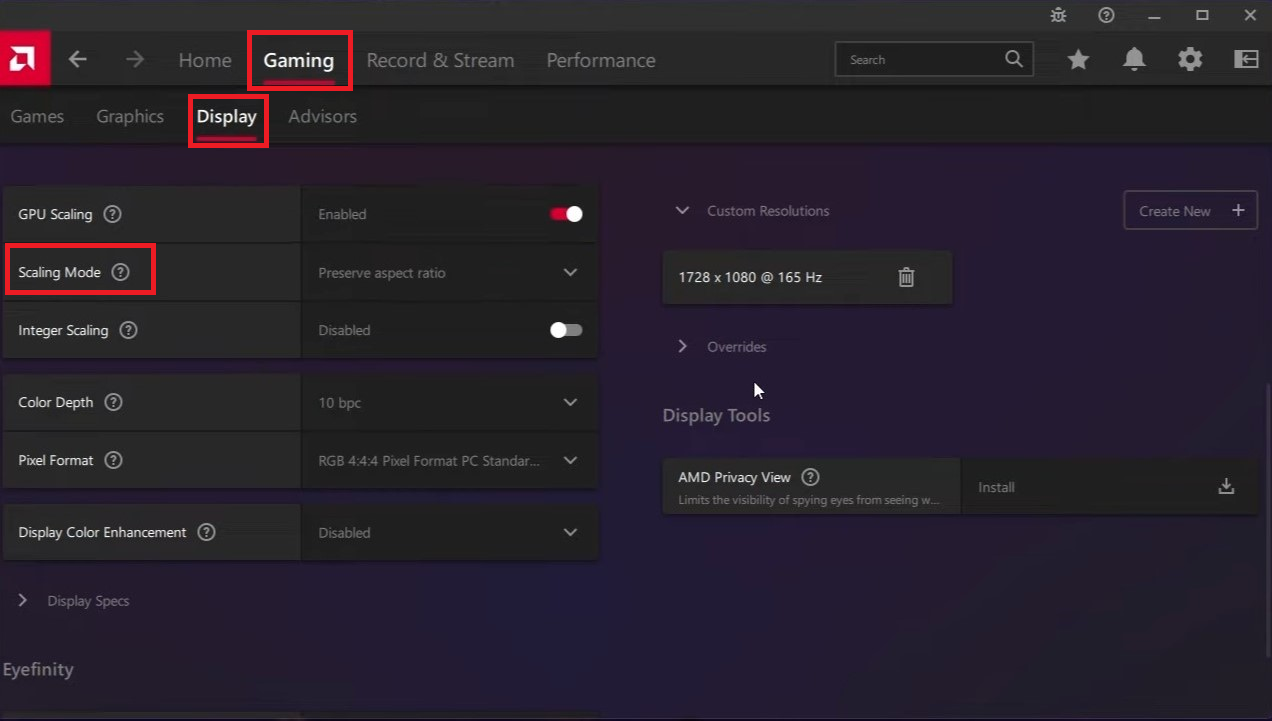Image resolution: width=1272 pixels, height=721 pixels.
Task: Open the notifications bell
Action: [x=1134, y=60]
